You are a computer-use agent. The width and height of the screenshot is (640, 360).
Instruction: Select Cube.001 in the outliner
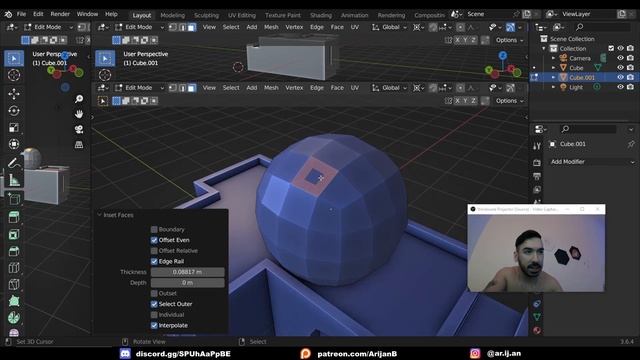pos(582,78)
